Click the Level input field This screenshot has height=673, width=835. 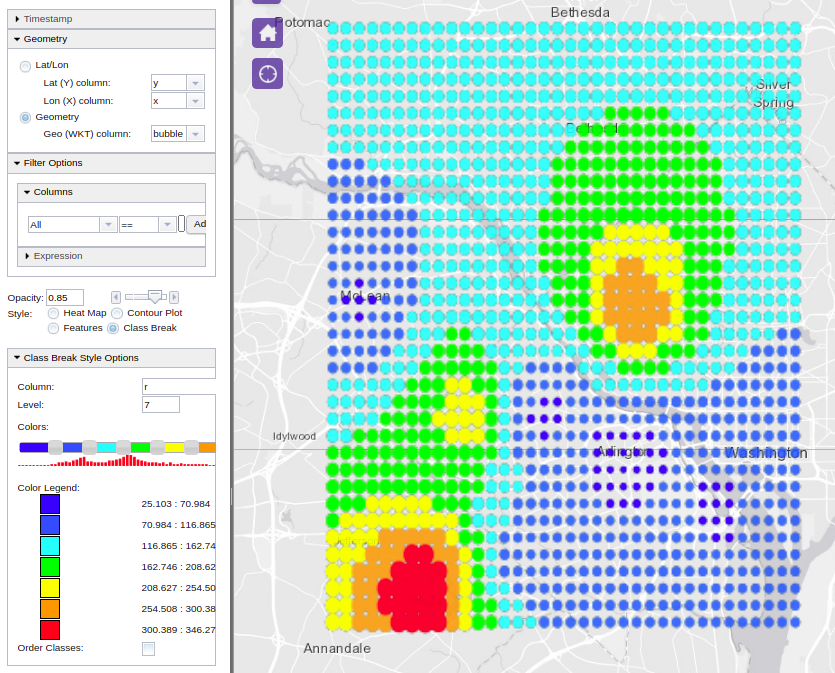click(161, 405)
